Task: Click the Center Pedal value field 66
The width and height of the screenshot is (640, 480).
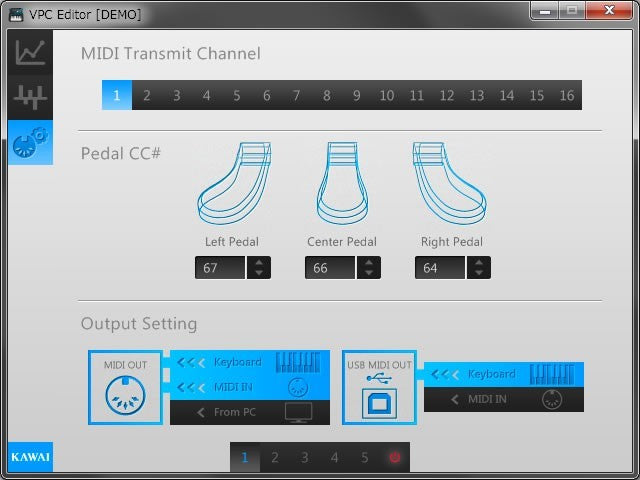Action: [x=330, y=268]
